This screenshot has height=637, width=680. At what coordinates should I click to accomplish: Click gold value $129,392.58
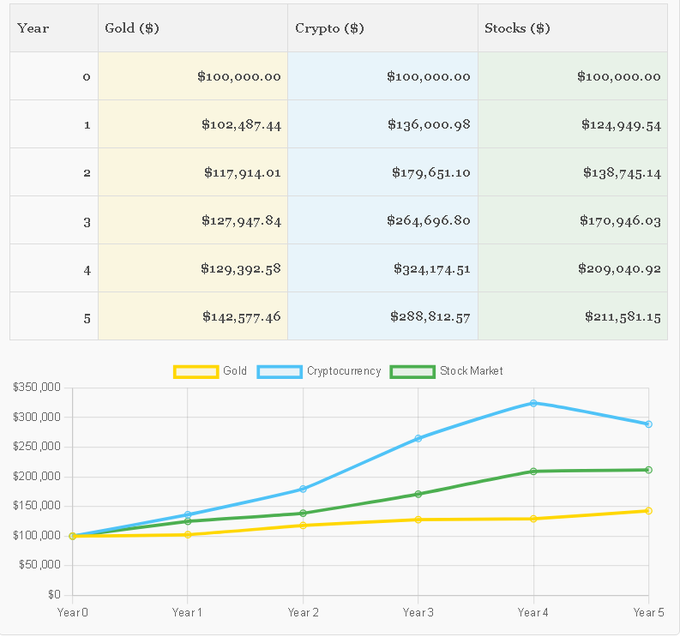tap(241, 269)
